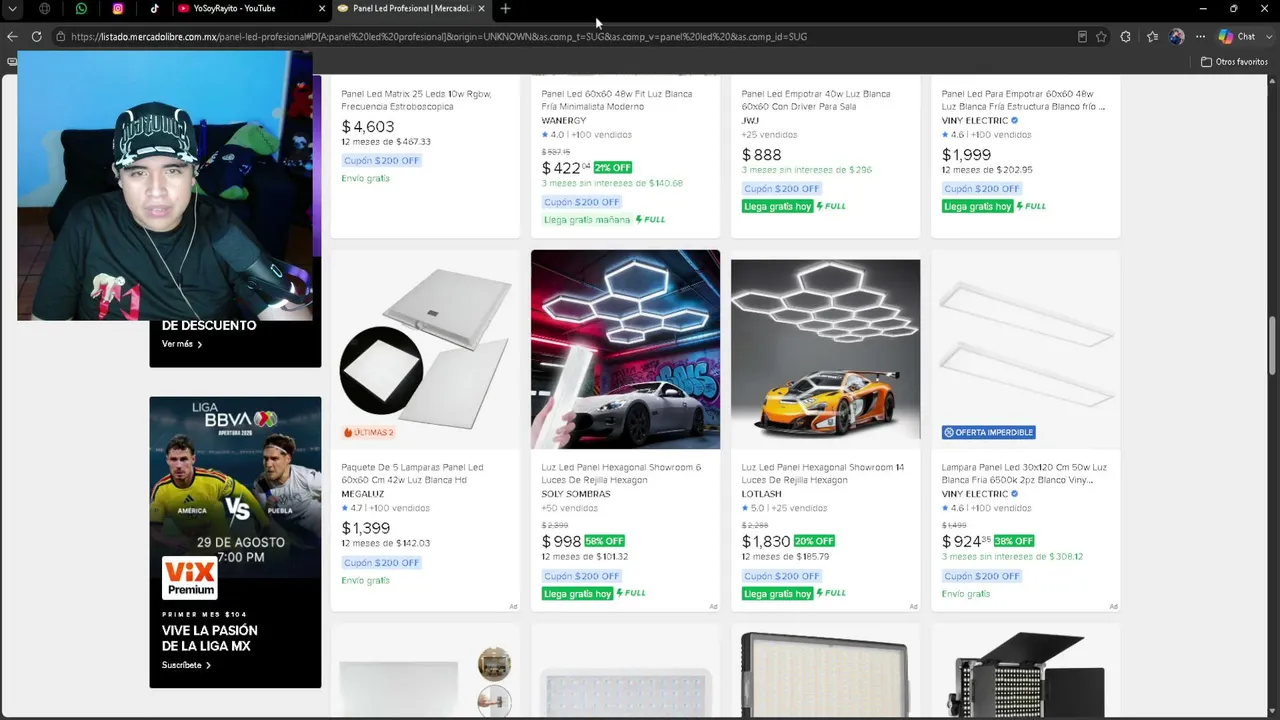Open the ViX Premium Liga BBVA ad banner

tap(235, 542)
